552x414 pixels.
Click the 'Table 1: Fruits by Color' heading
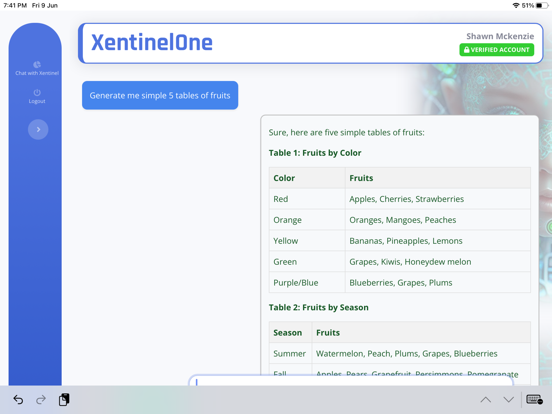(315, 153)
